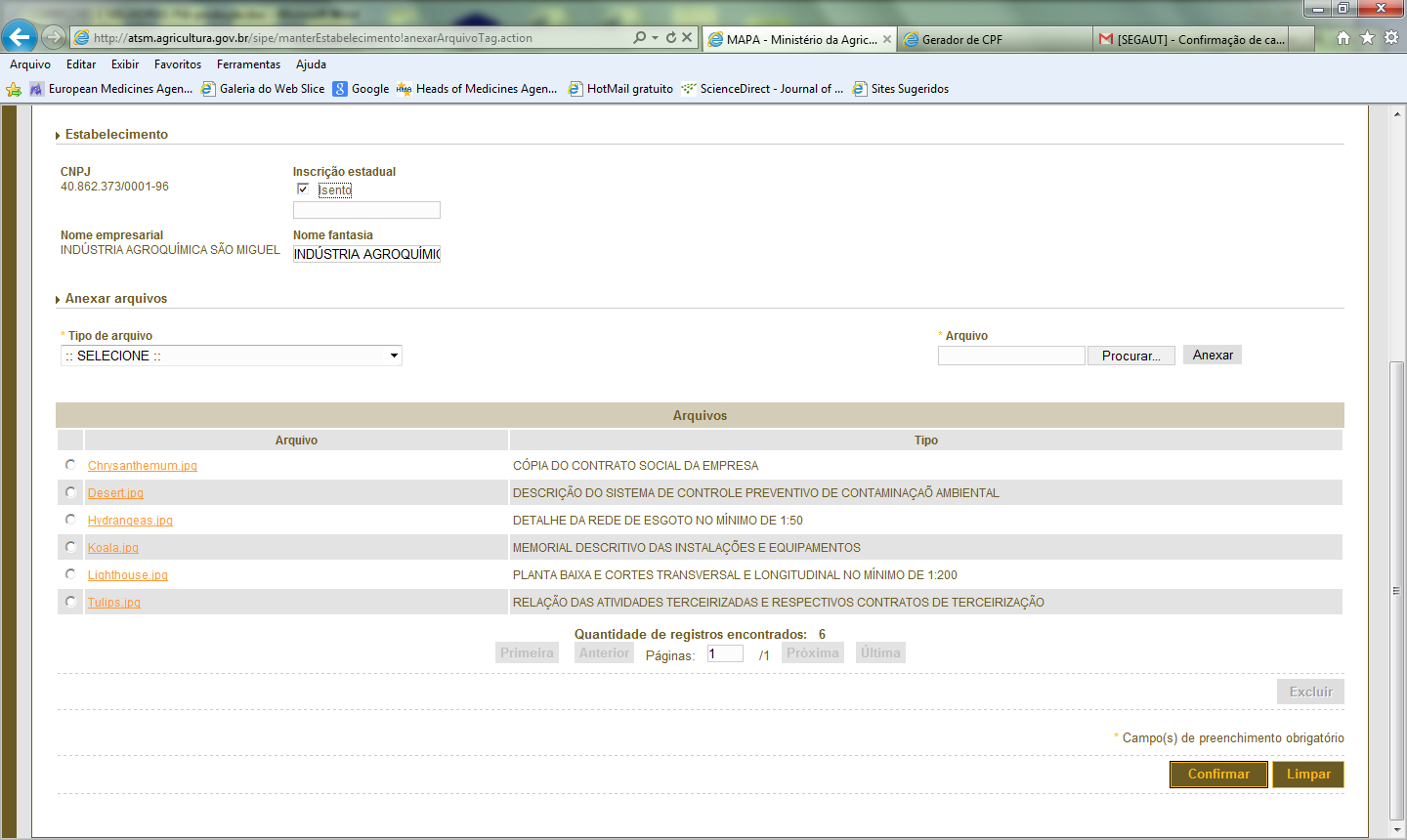Viewport: 1407px width, 840px height.
Task: Open the Ferramentas menu
Action: (x=248, y=64)
